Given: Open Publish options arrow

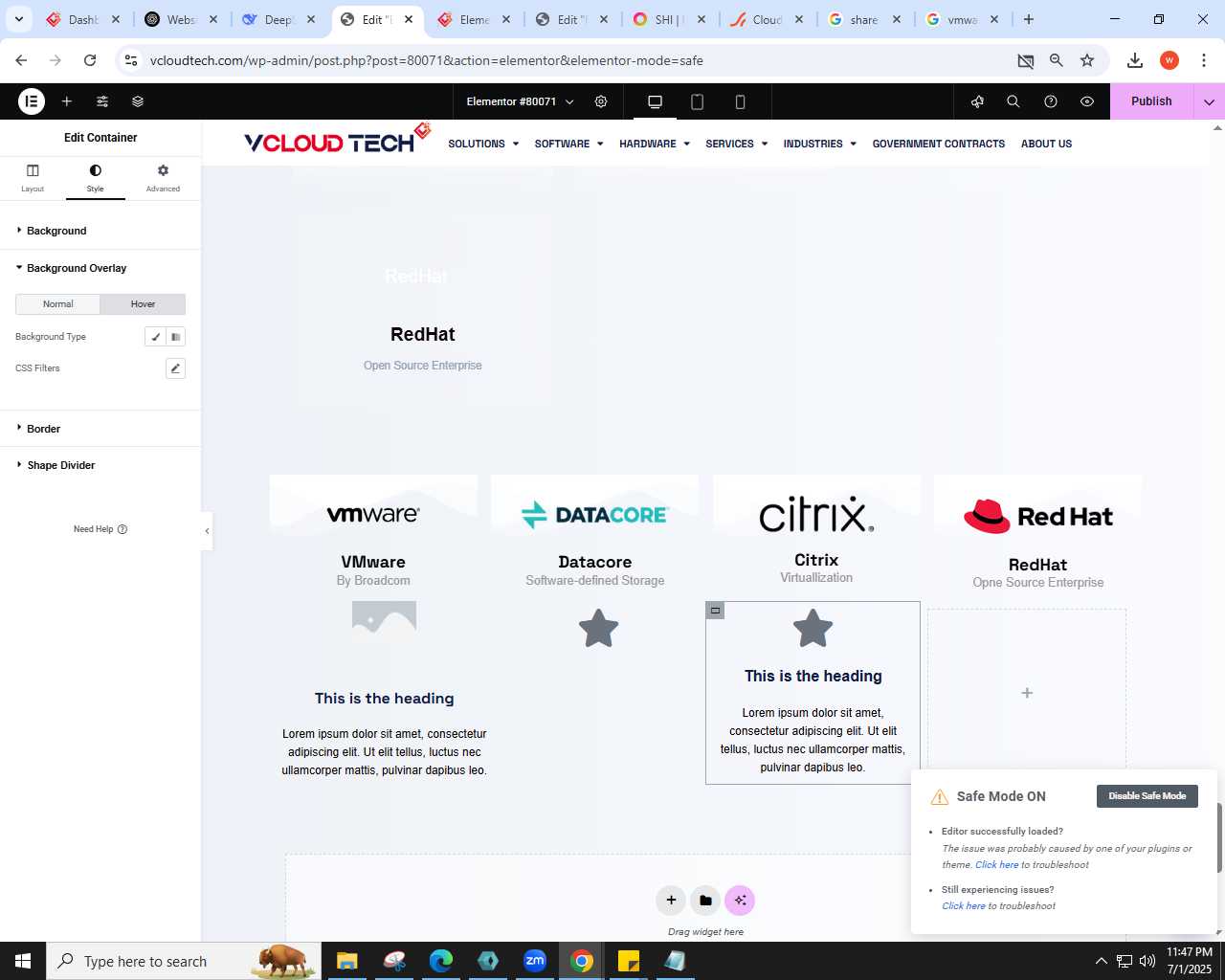Looking at the screenshot, I should [x=1209, y=101].
